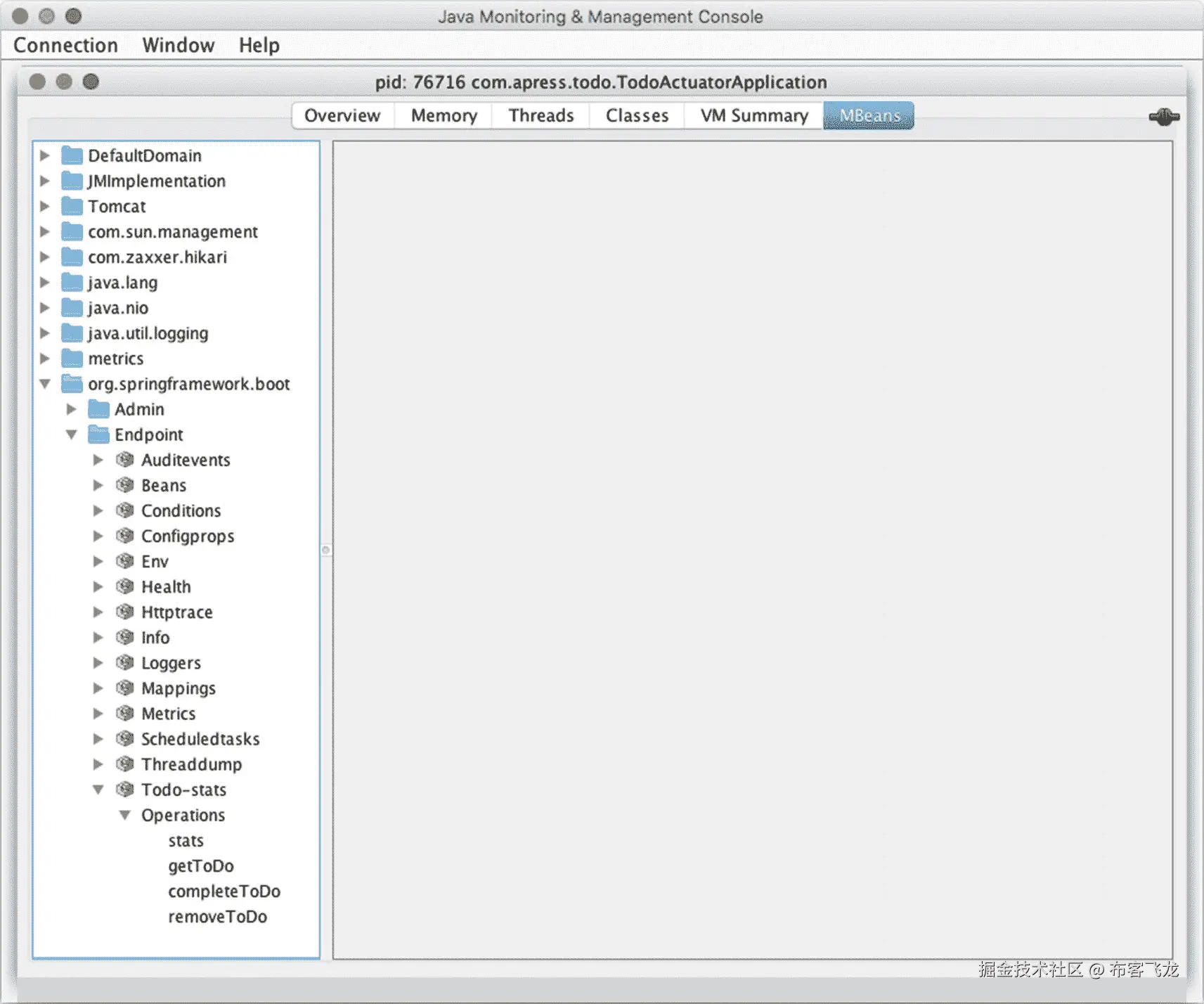Screen dimensions: 1204x1004
Task: Expand the Admin folder node
Action: coord(72,408)
